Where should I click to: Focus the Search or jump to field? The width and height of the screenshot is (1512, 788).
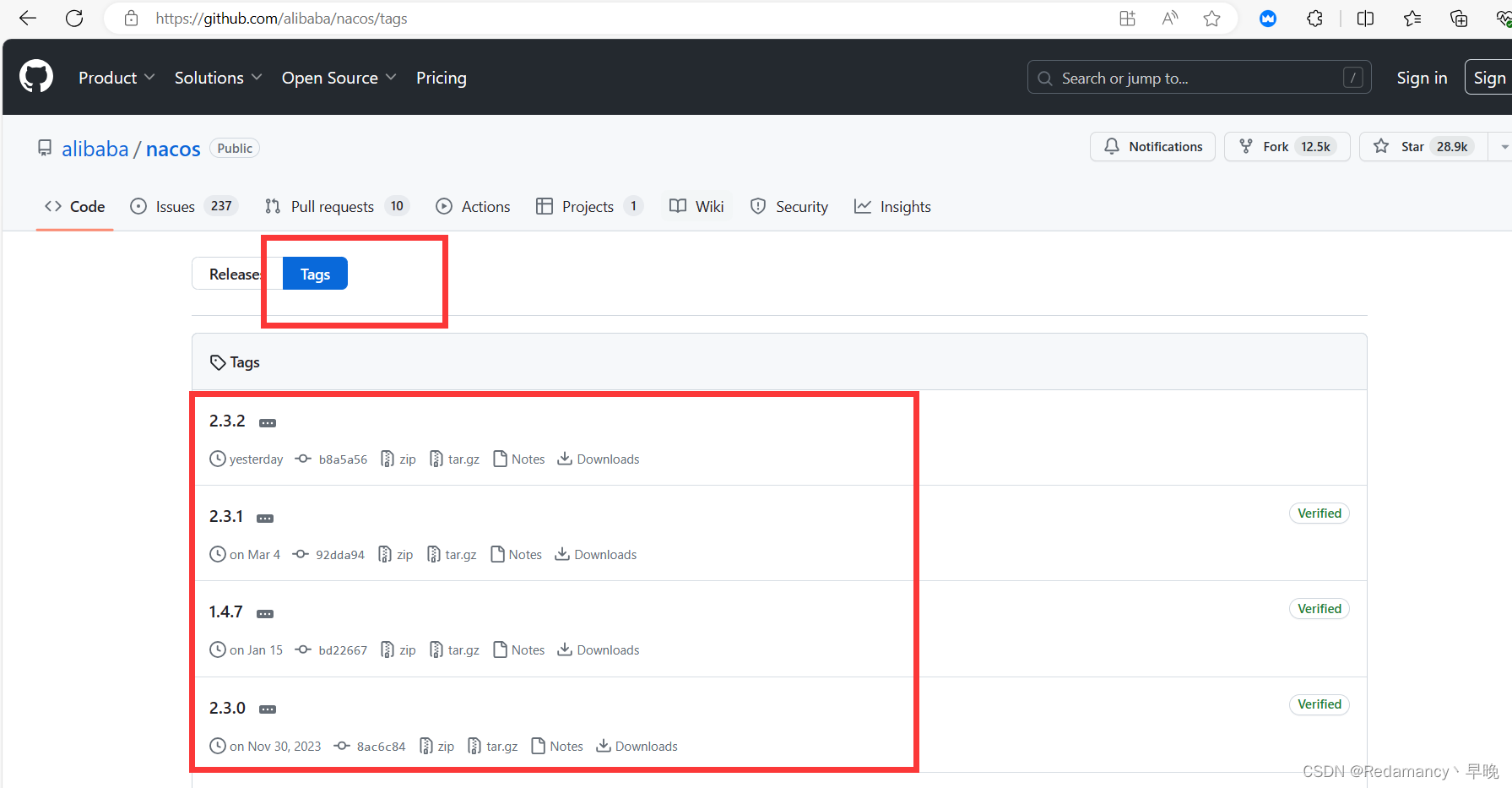coord(1199,78)
